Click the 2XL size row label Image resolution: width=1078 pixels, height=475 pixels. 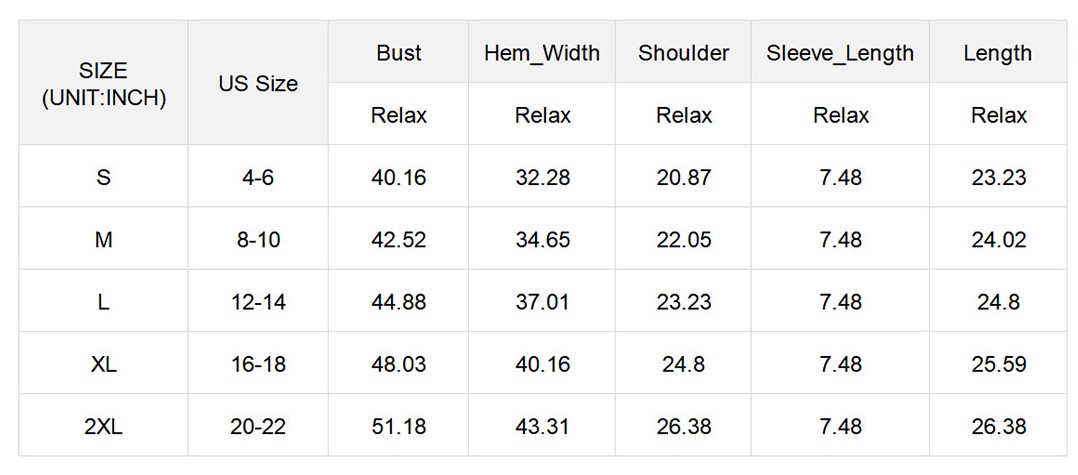(x=104, y=427)
